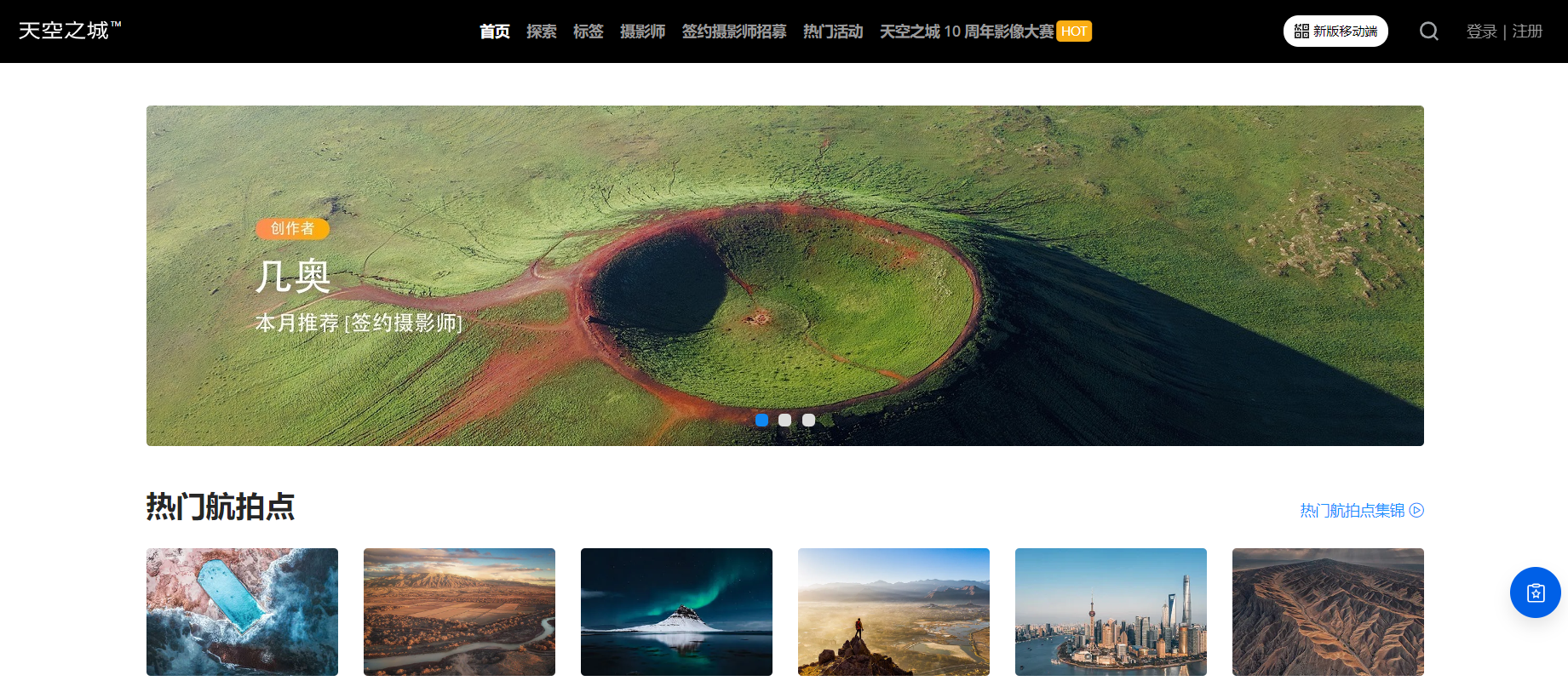Switch to the third carousel slide dot
Screen dimensions: 1568x681
808,420
